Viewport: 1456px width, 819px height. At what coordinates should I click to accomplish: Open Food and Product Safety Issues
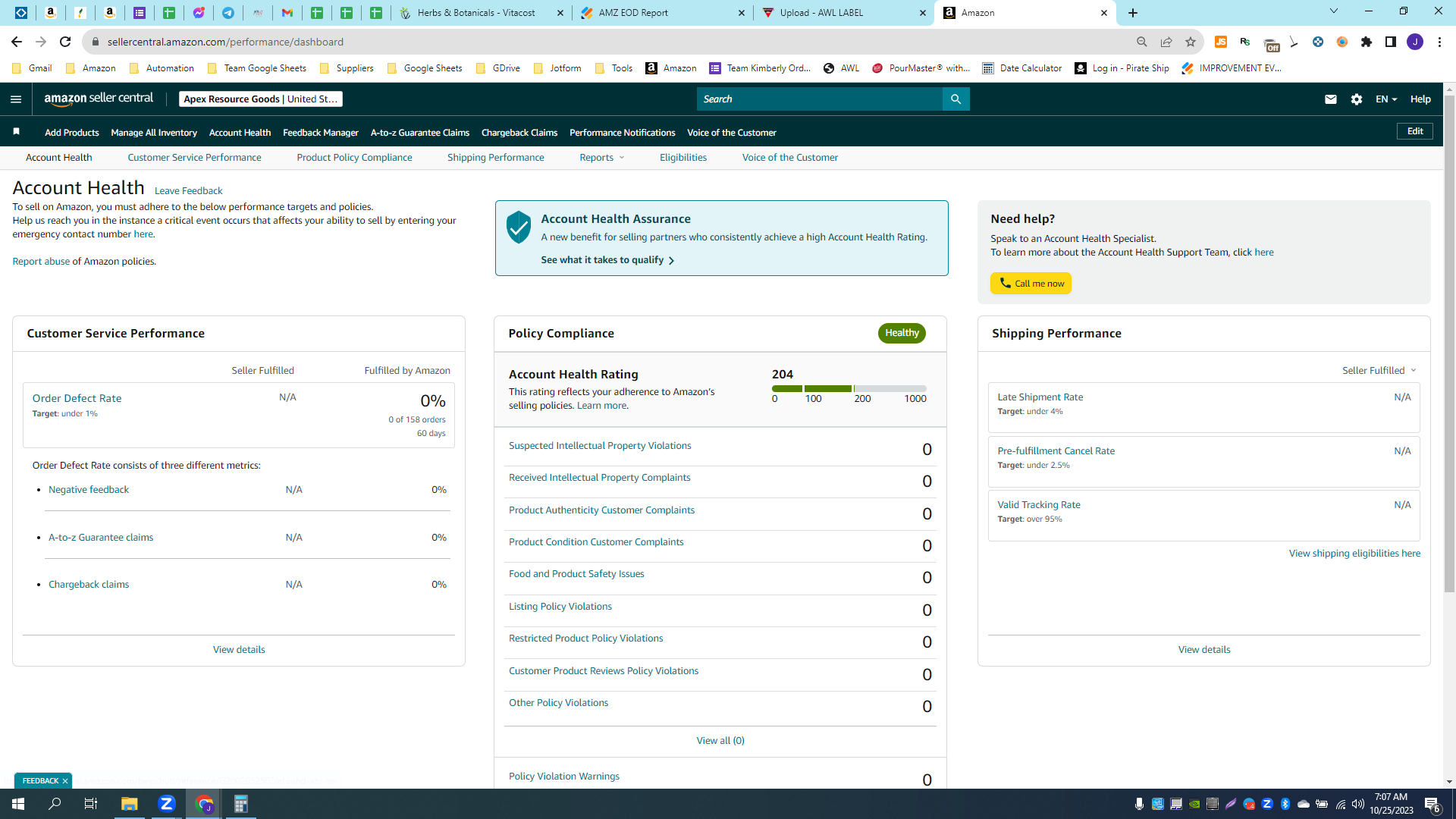576,574
